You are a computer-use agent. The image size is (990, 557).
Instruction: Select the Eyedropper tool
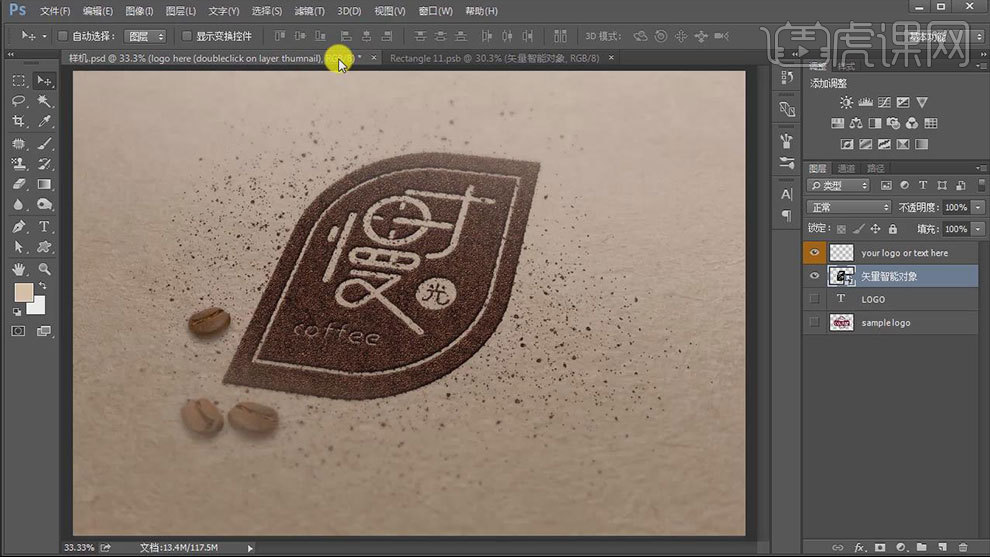coord(44,121)
